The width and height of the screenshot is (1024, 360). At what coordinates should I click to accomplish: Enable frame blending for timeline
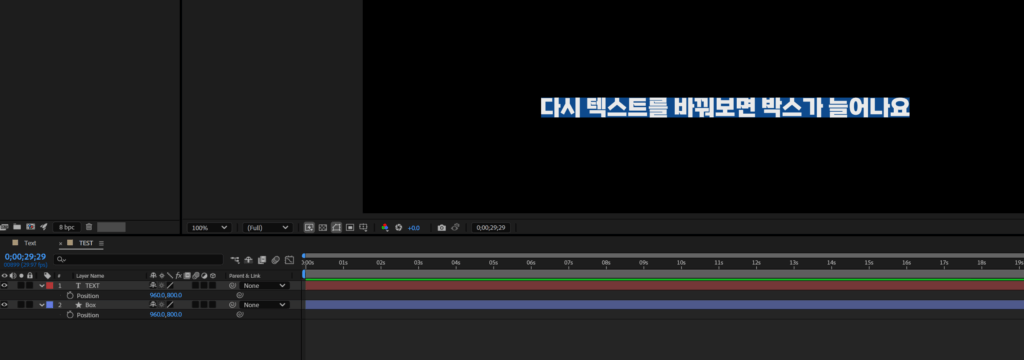262,259
